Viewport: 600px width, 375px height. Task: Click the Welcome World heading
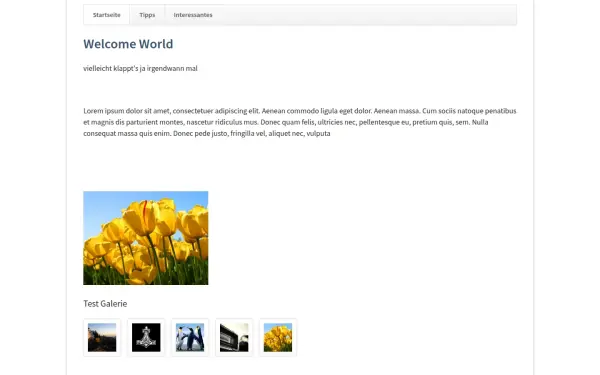click(128, 44)
